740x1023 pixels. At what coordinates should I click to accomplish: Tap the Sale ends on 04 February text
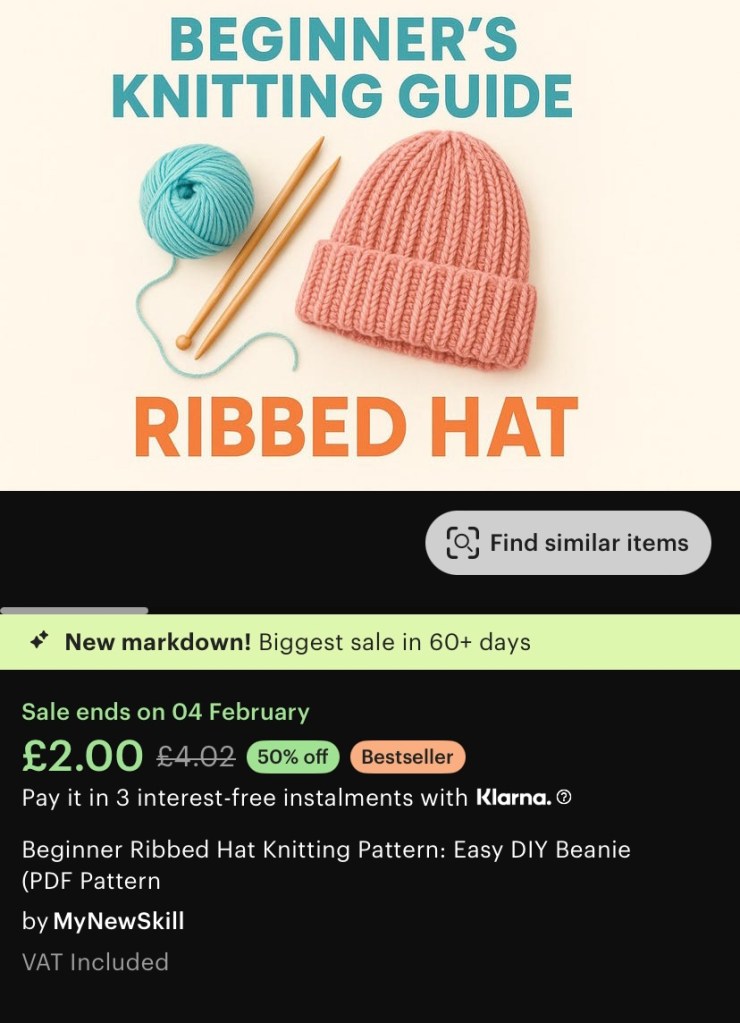point(166,712)
